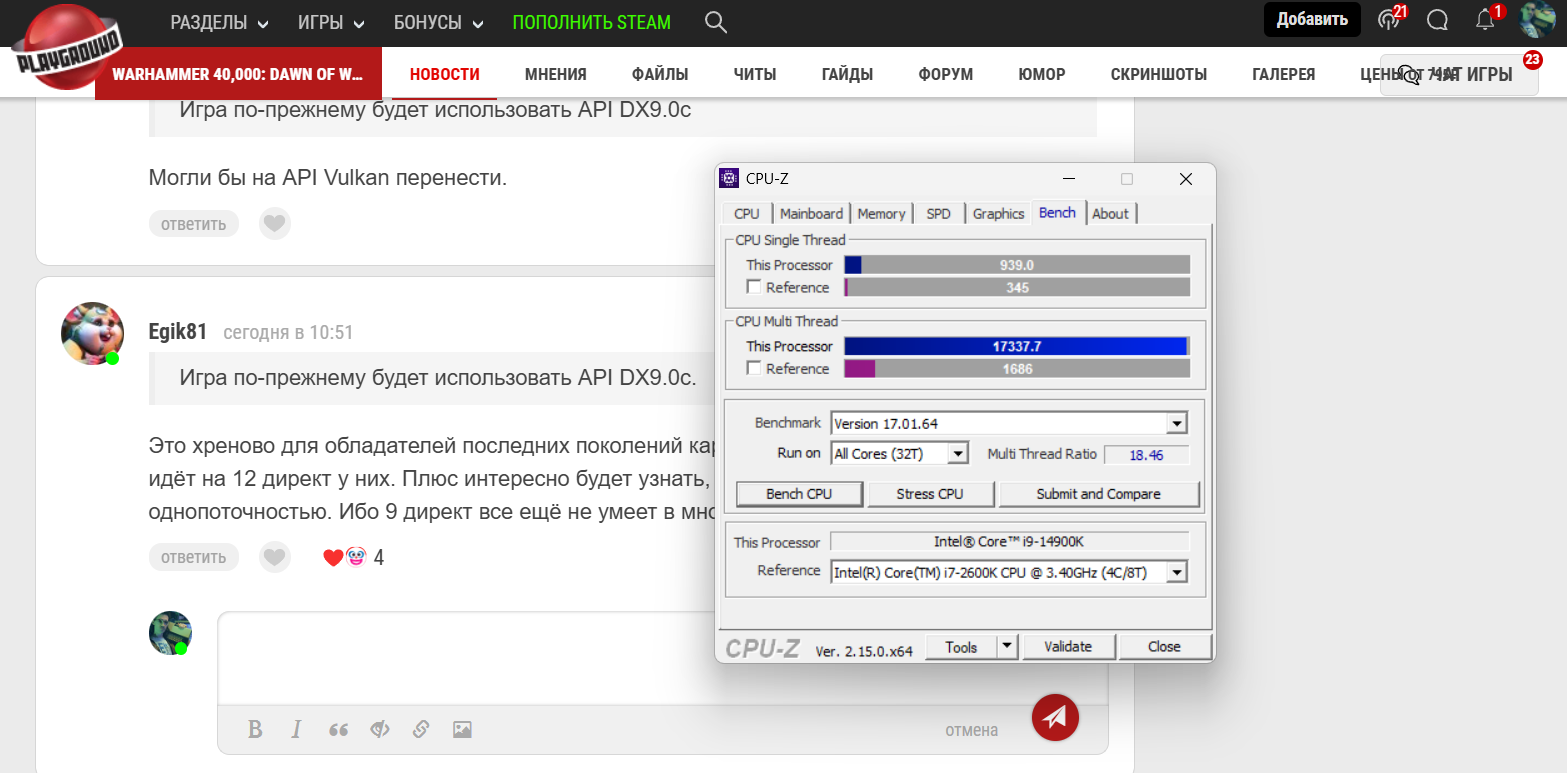The image size is (1567, 773).
Task: Switch to the SPD tab
Action: point(938,213)
